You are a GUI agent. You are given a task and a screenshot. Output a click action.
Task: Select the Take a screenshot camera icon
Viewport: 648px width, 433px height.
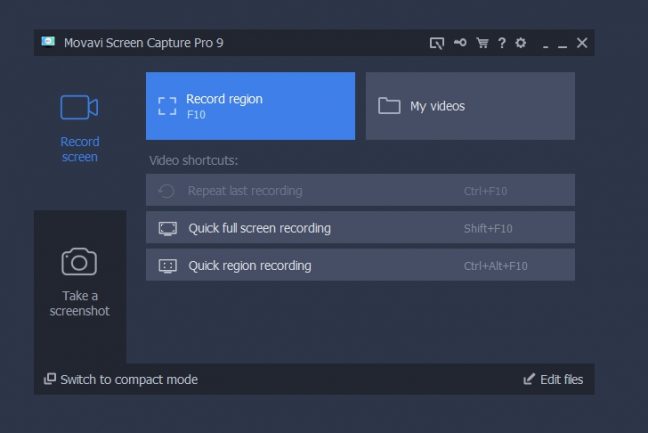coord(79,262)
